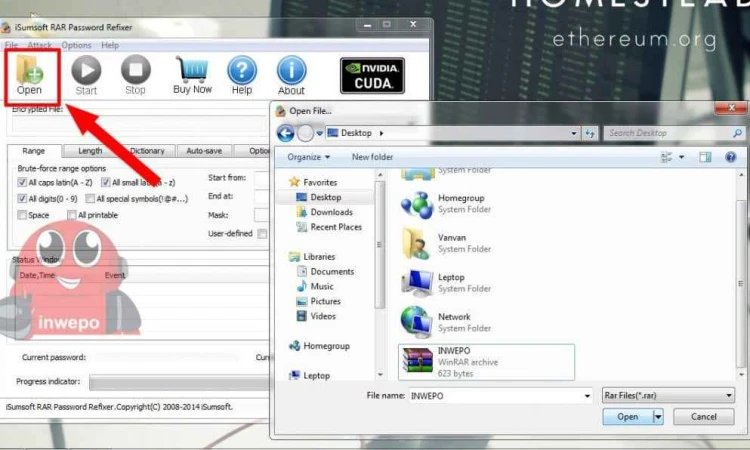Open the Attack menu

pos(39,45)
